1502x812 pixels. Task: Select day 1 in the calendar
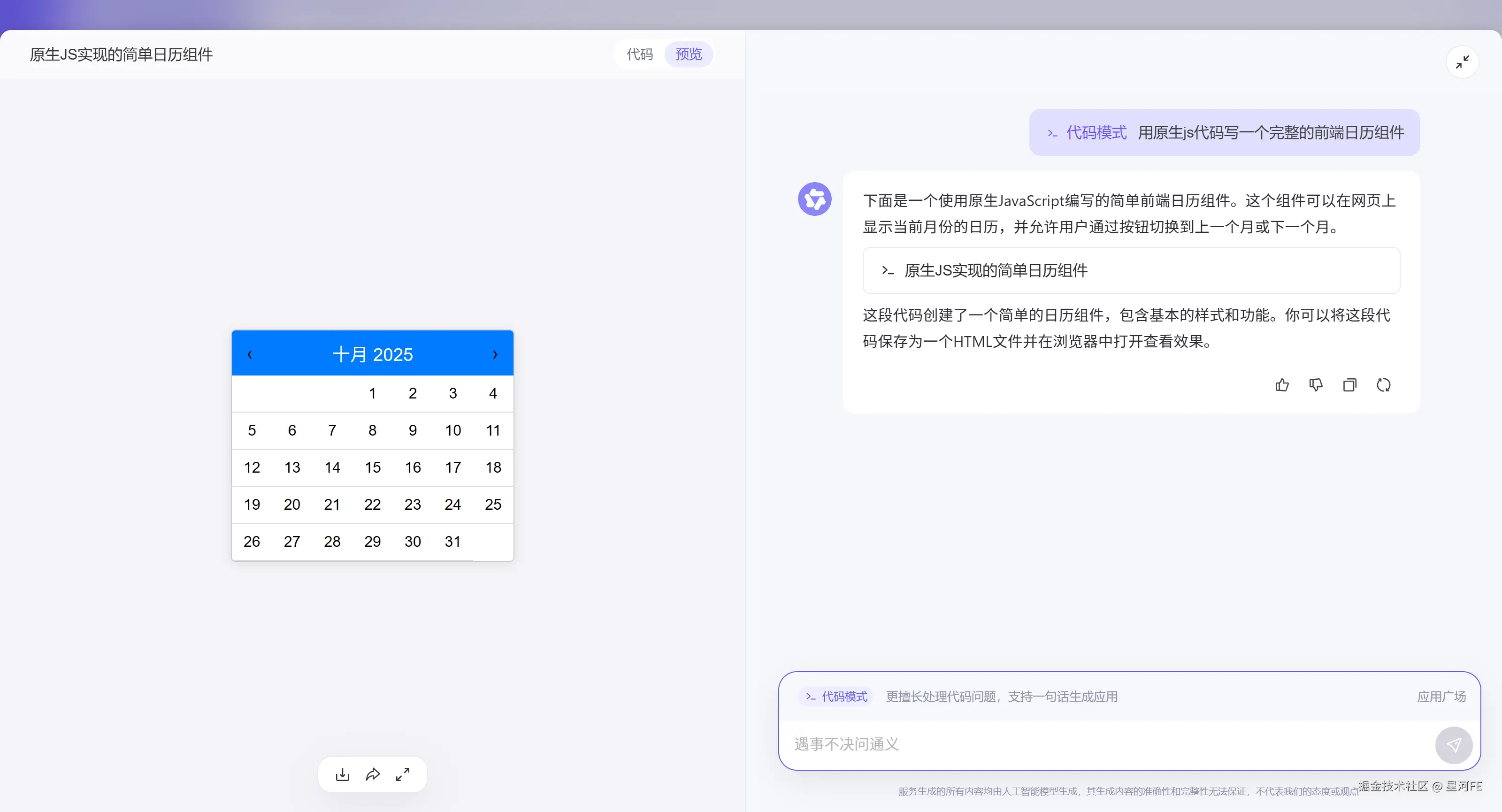[x=373, y=393]
